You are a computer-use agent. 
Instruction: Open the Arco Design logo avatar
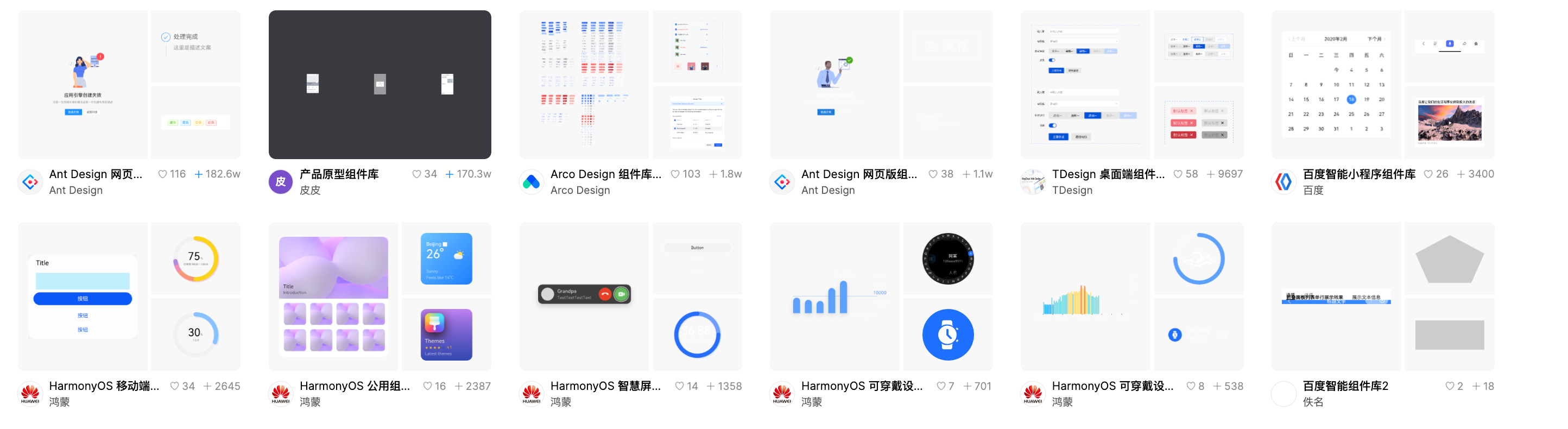532,181
